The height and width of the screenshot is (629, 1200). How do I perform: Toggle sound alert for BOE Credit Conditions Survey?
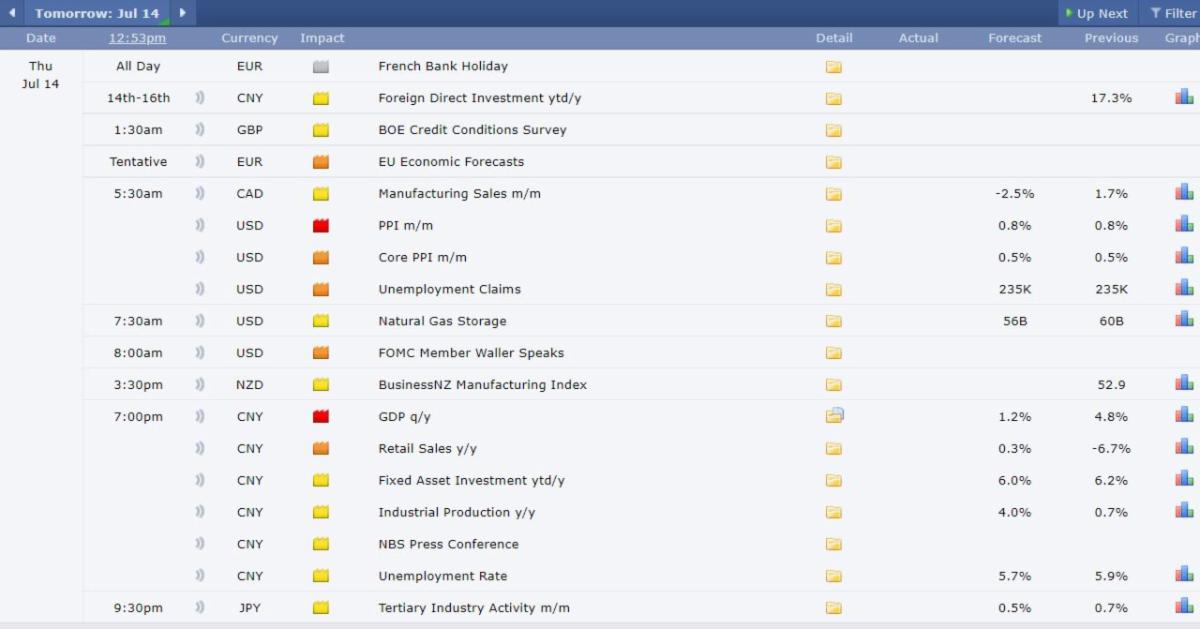pos(200,130)
